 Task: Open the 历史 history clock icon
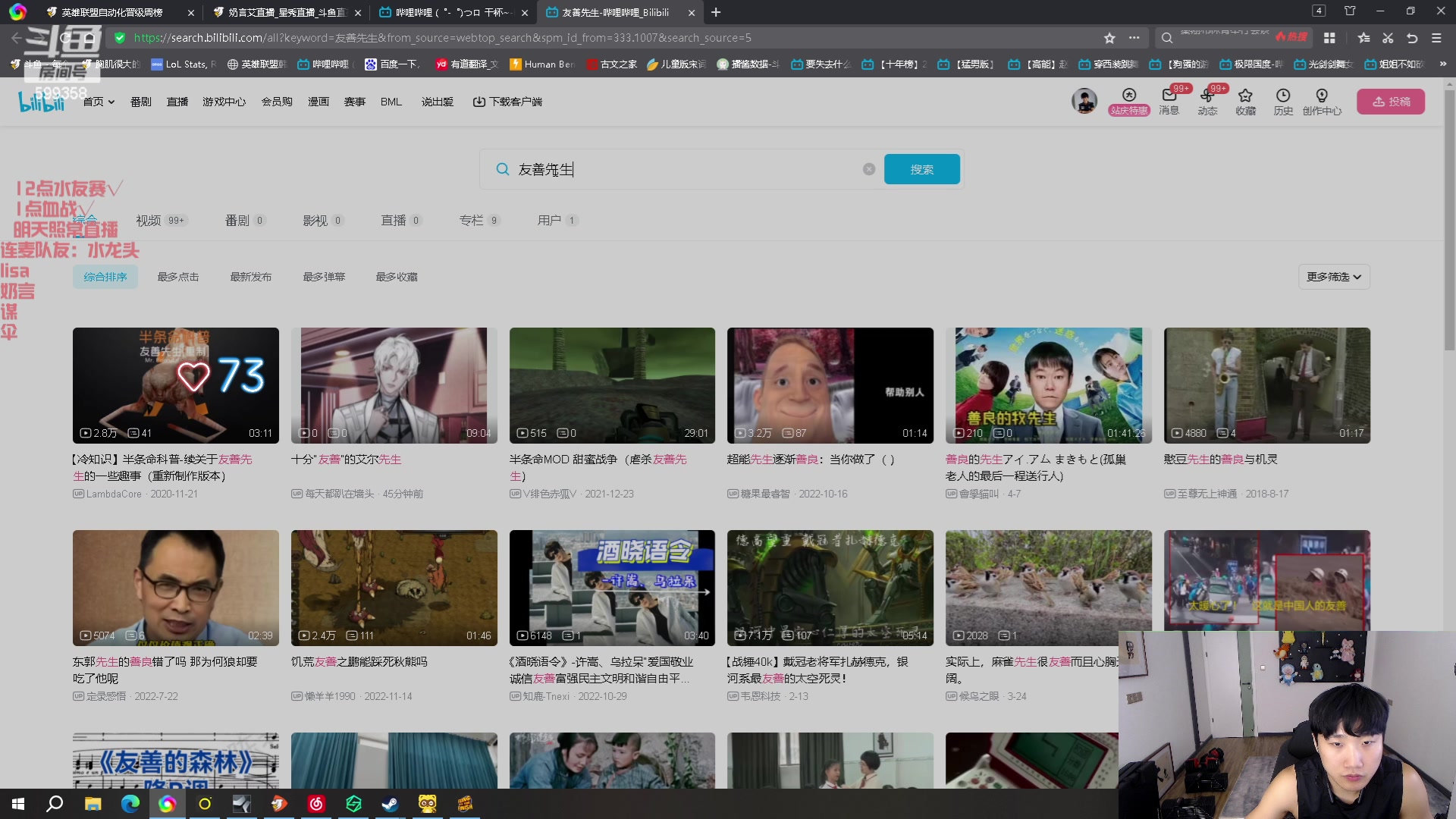[1283, 101]
